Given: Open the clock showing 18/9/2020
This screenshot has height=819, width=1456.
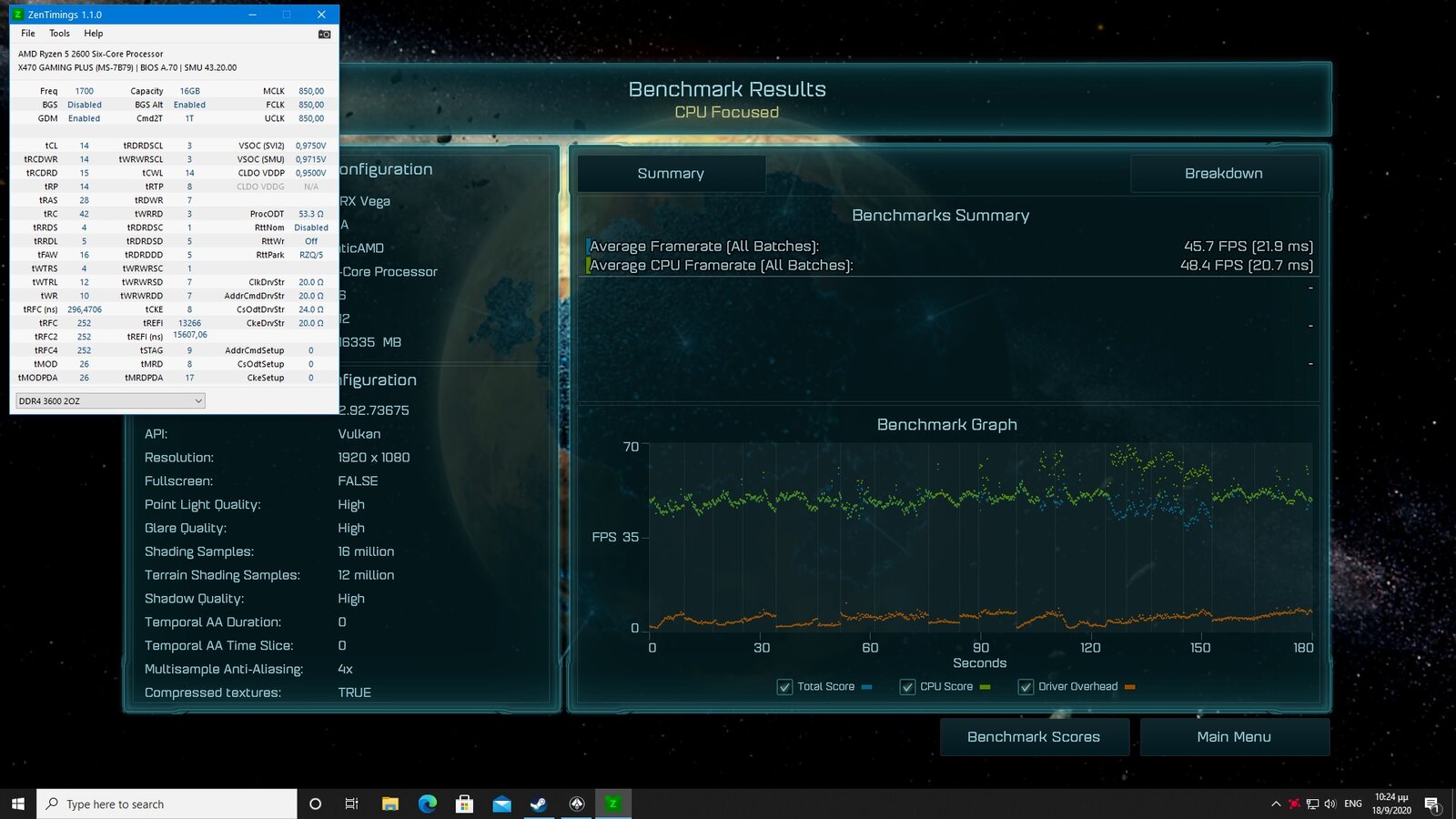Looking at the screenshot, I should [1391, 804].
